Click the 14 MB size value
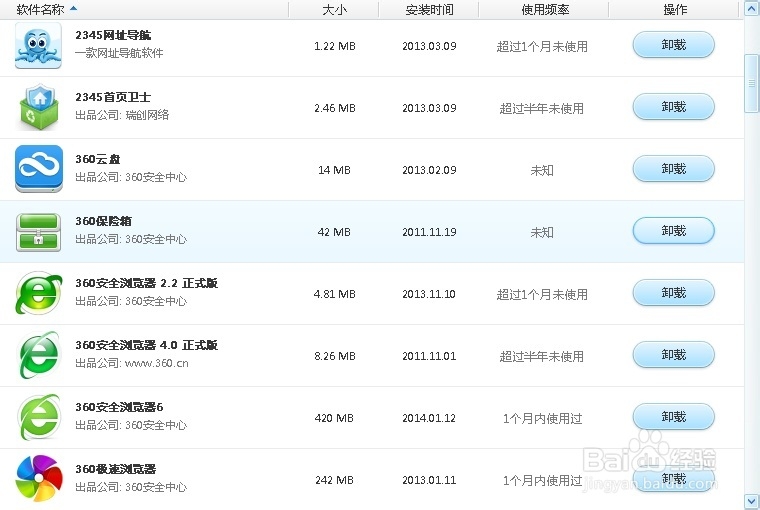 [334, 170]
